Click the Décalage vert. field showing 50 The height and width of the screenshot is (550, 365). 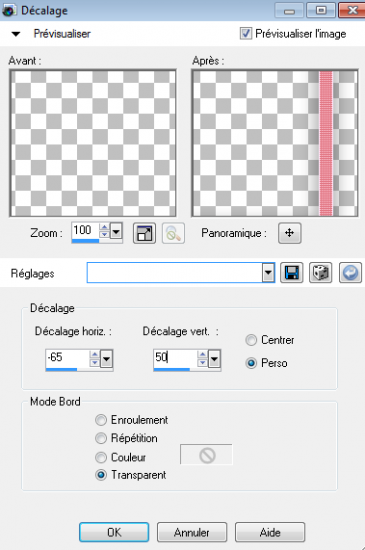click(x=175, y=358)
